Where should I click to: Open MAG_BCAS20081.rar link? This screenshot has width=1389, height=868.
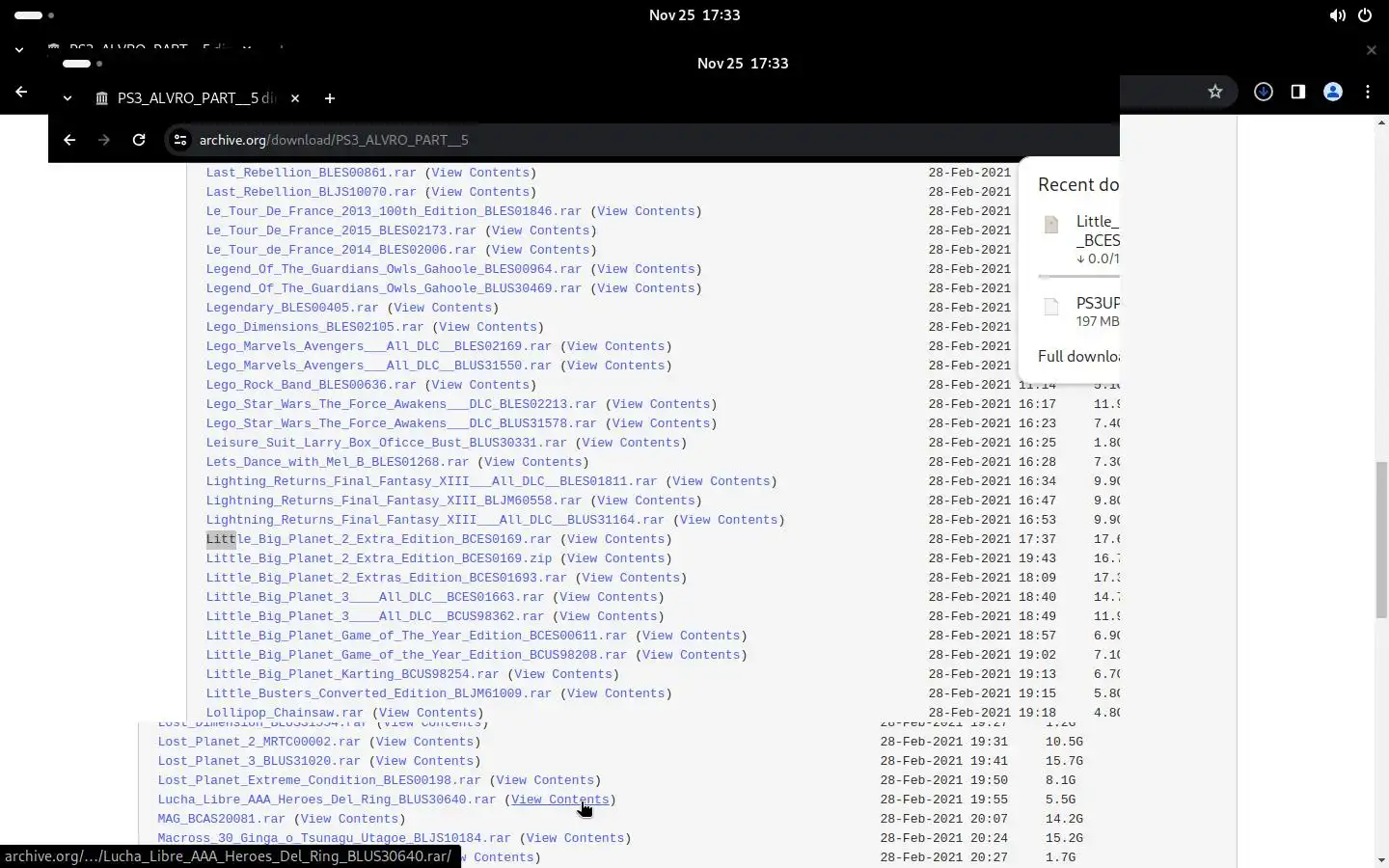pyautogui.click(x=221, y=819)
